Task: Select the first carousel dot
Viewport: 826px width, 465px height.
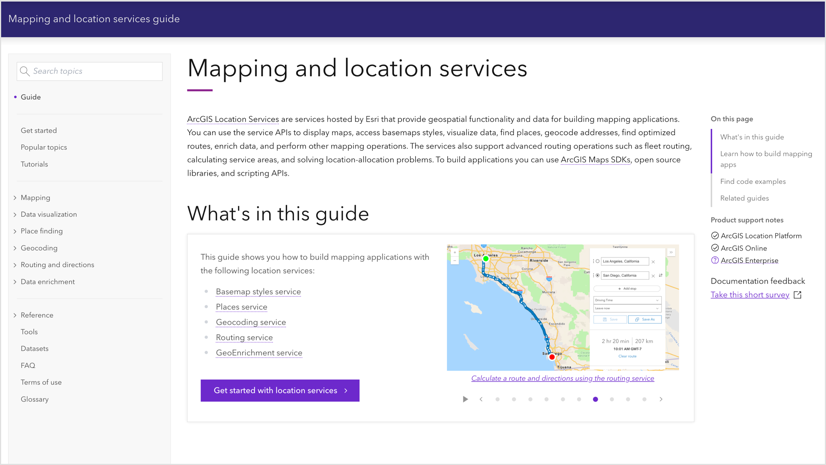Action: coord(497,399)
